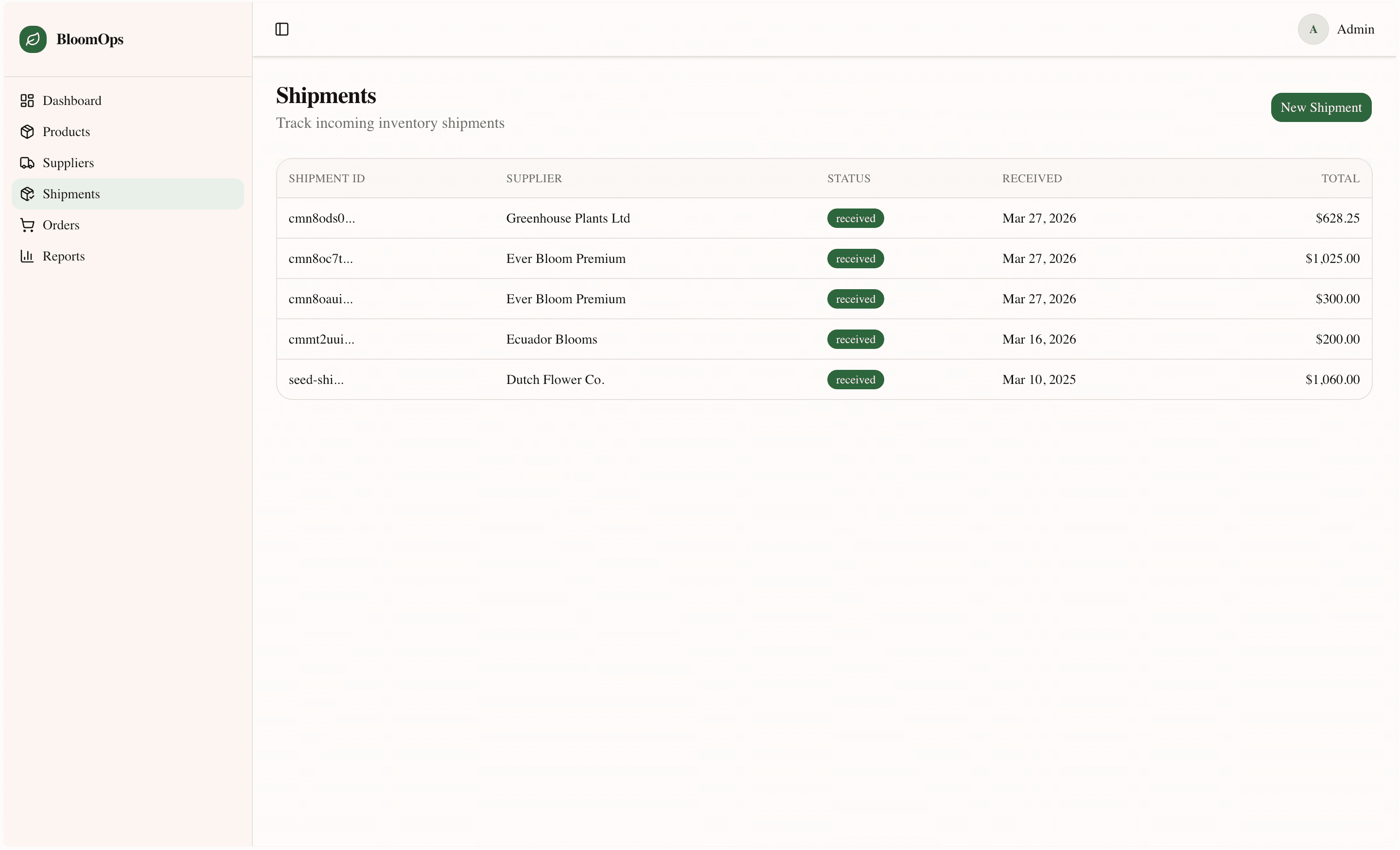Click the Total column header
The image size is (1400, 850).
tap(1340, 178)
